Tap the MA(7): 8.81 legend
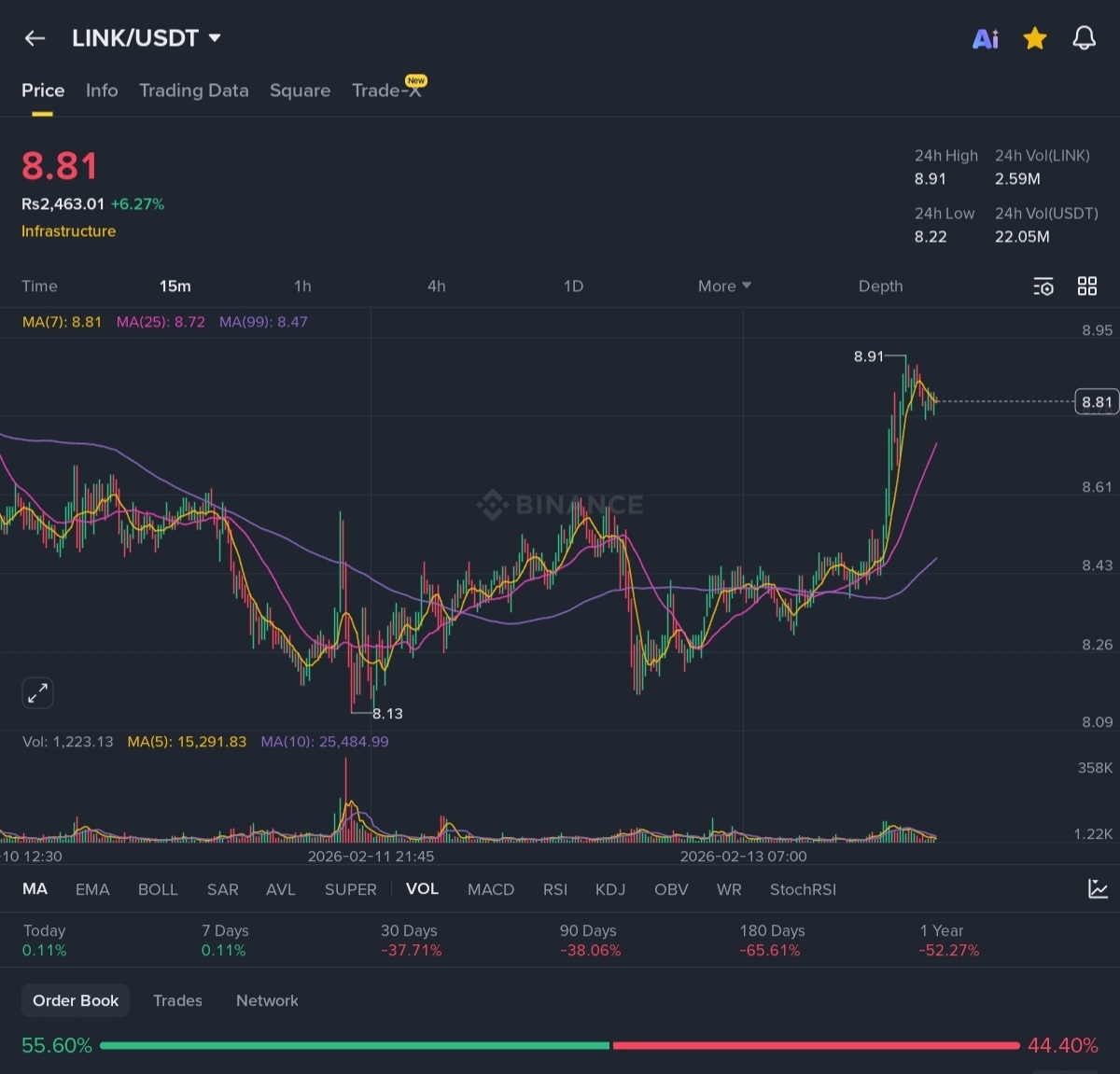 pyautogui.click(x=62, y=322)
